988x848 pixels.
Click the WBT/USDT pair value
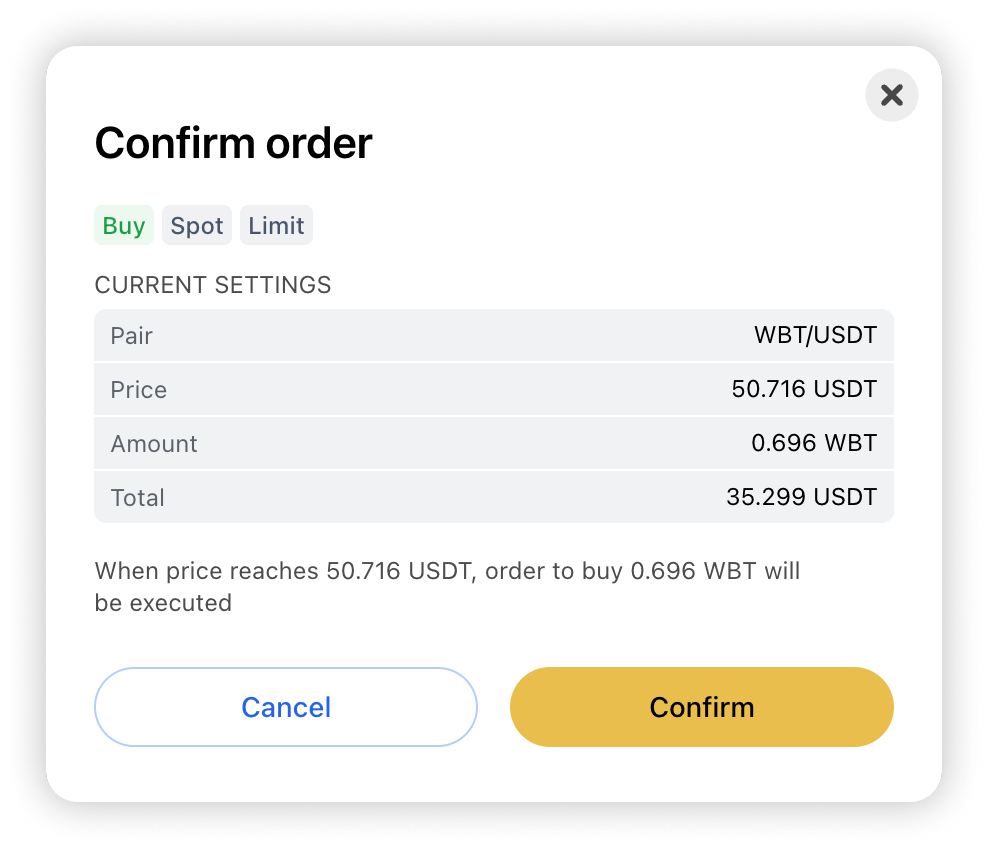coord(815,336)
